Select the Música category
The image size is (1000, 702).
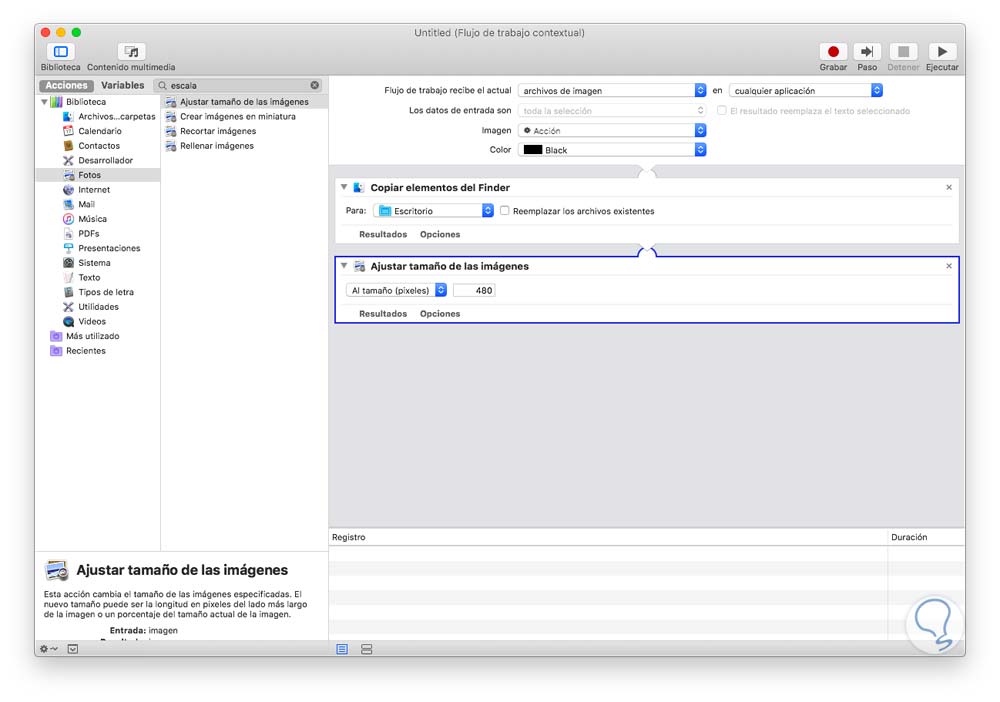pos(85,219)
